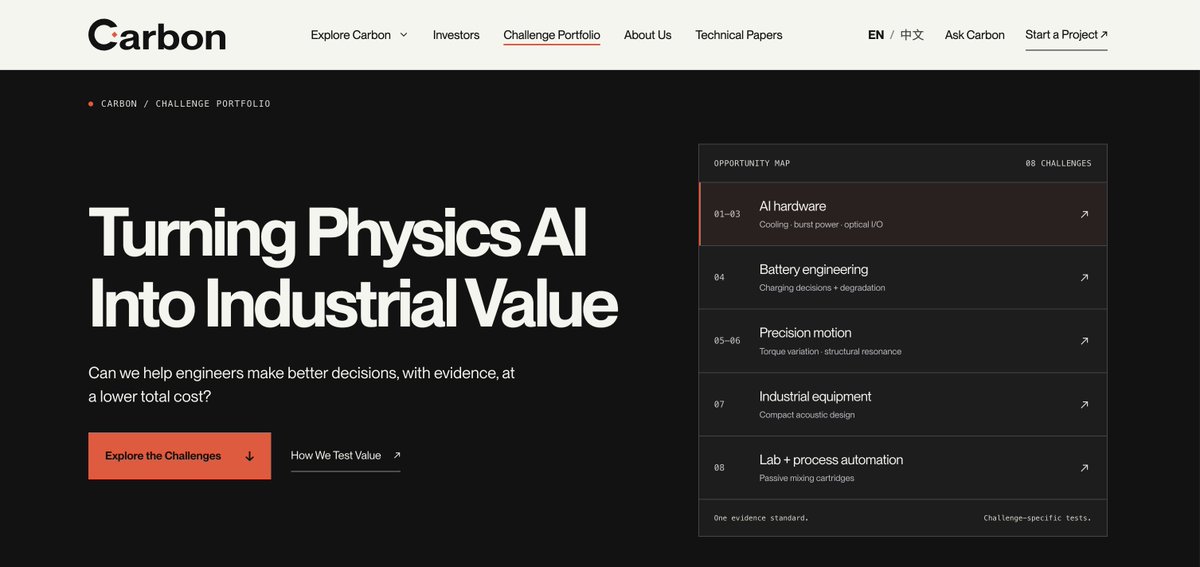Screen dimensions: 1200x567
Task: Select the Challenge Portfolio nav item
Action: point(552,35)
